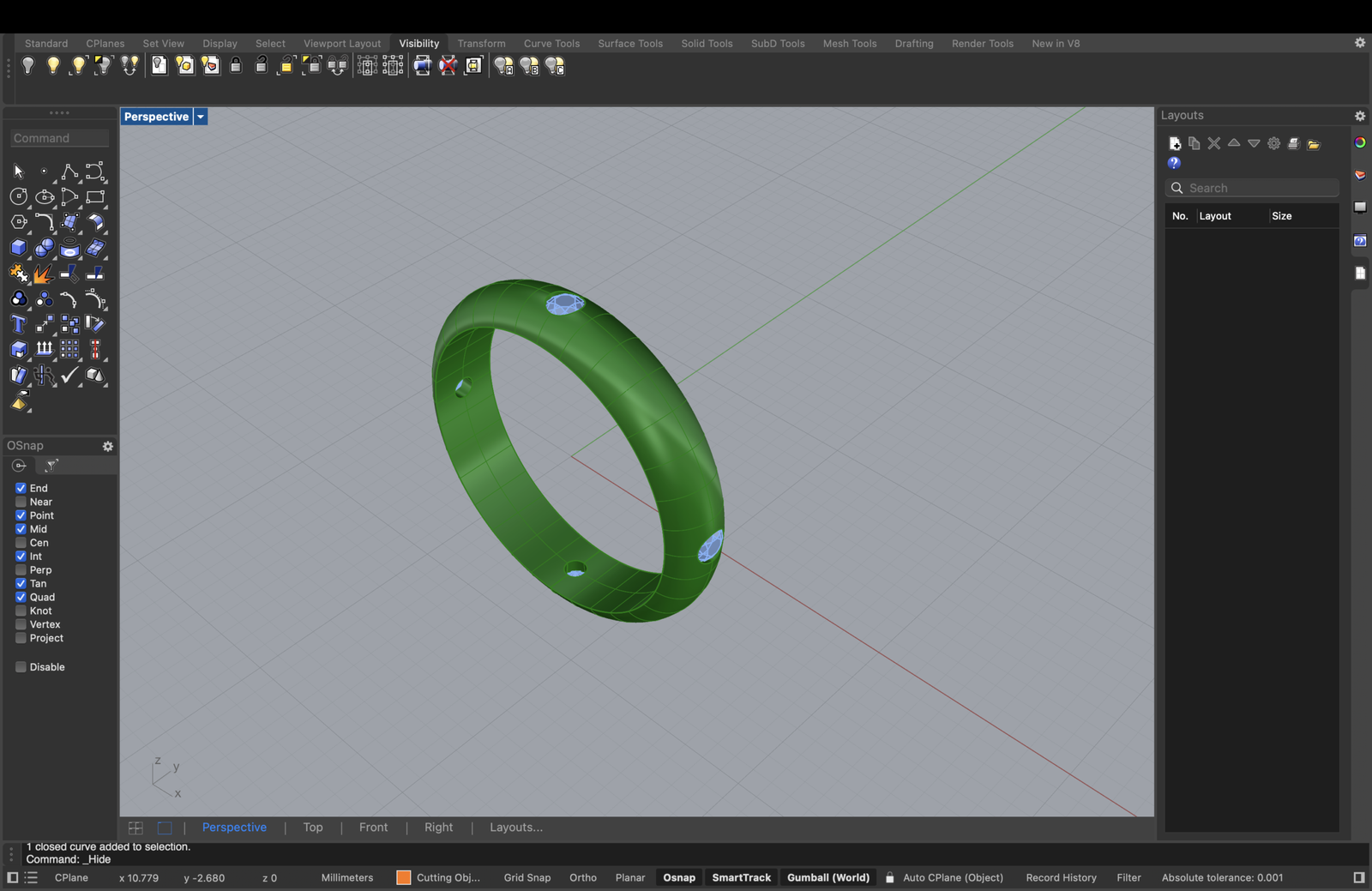Click the Print layout icon
This screenshot has height=891, width=1372.
click(1294, 144)
